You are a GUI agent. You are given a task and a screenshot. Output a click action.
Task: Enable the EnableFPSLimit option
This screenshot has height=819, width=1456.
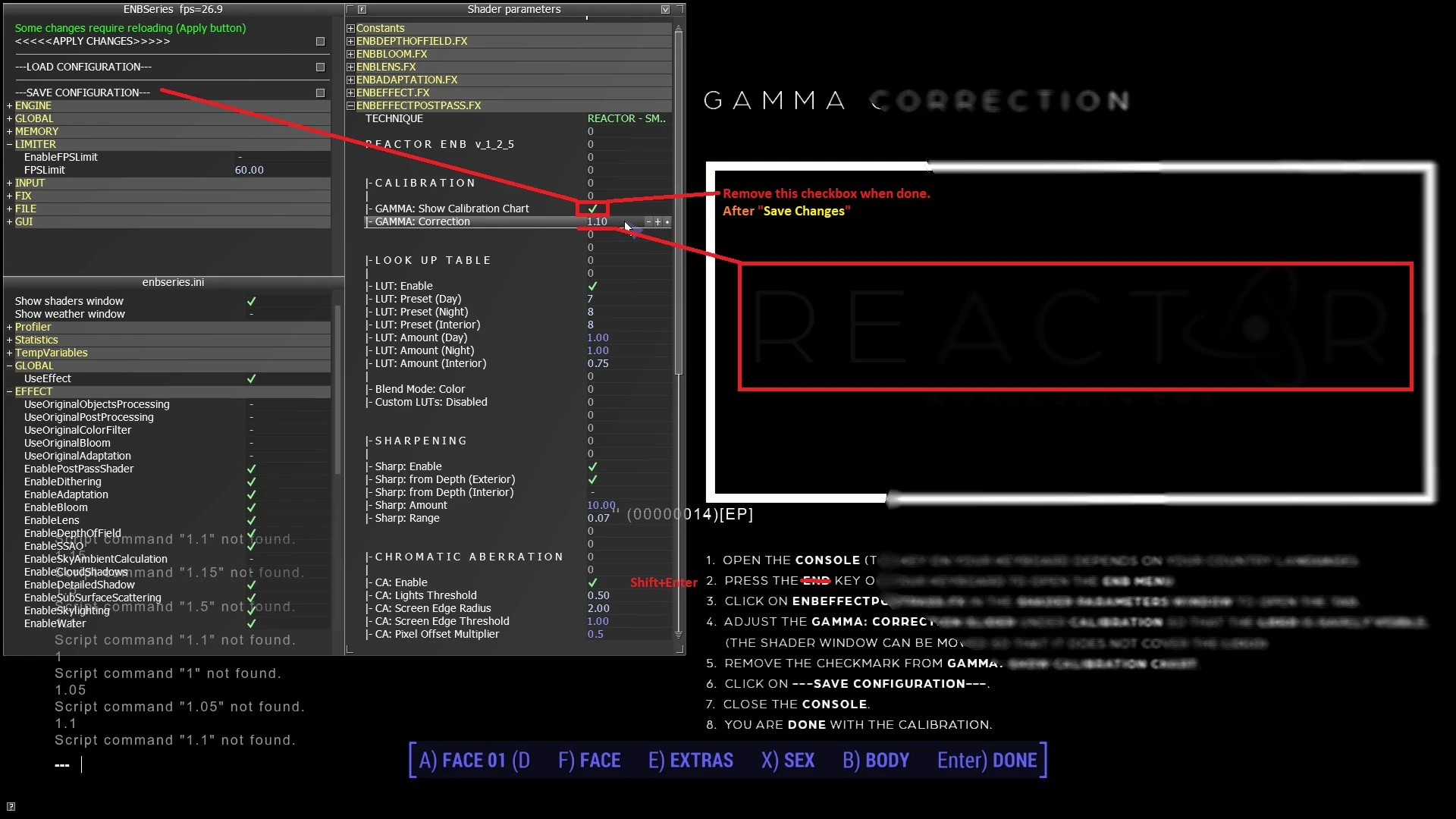pyautogui.click(x=240, y=158)
